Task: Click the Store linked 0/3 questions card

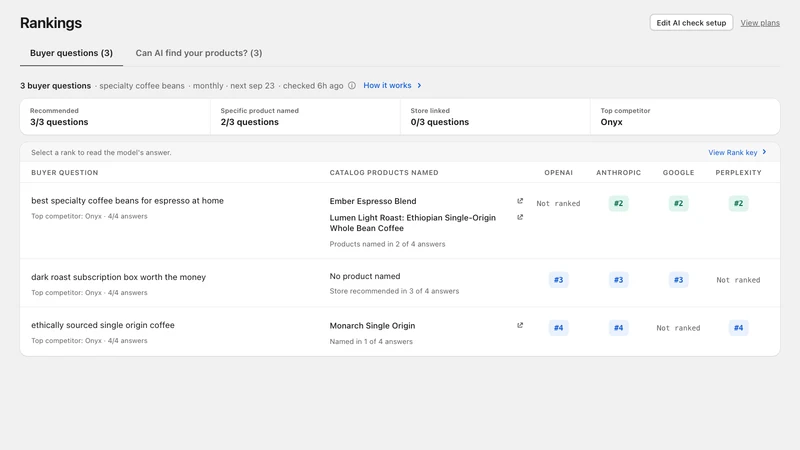Action: (x=495, y=117)
